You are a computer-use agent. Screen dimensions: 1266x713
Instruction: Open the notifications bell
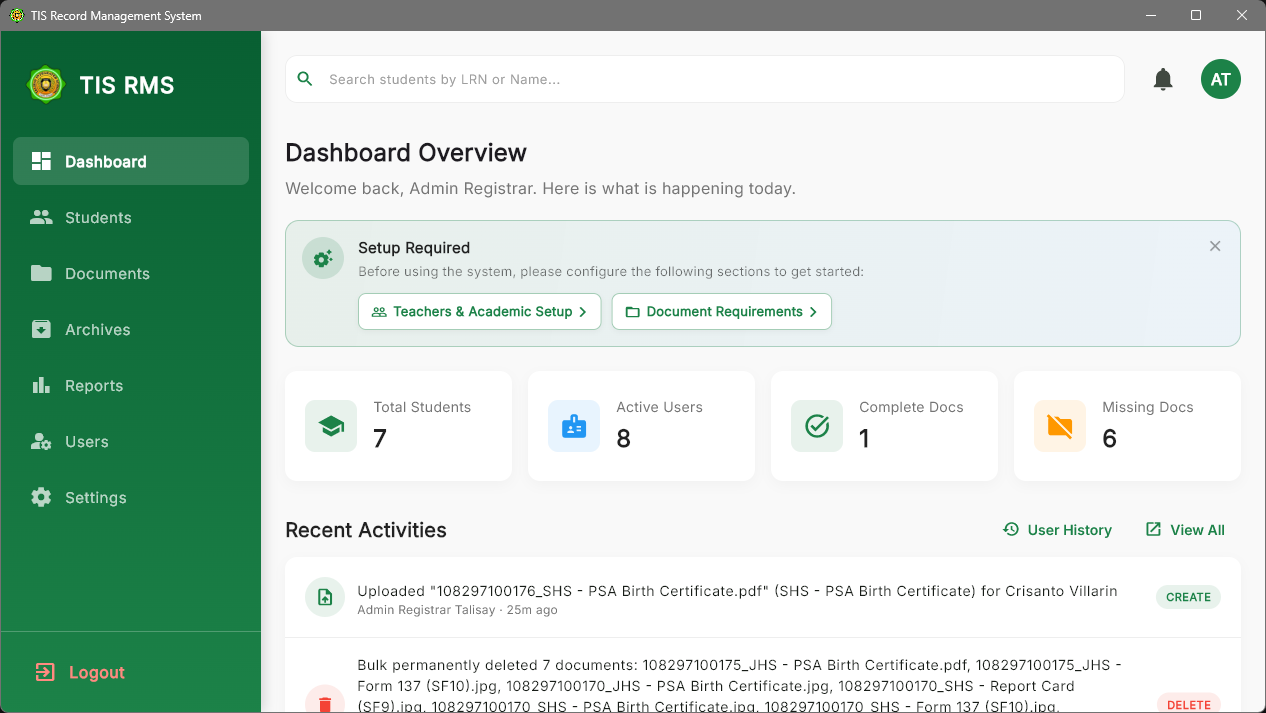[x=1163, y=79]
